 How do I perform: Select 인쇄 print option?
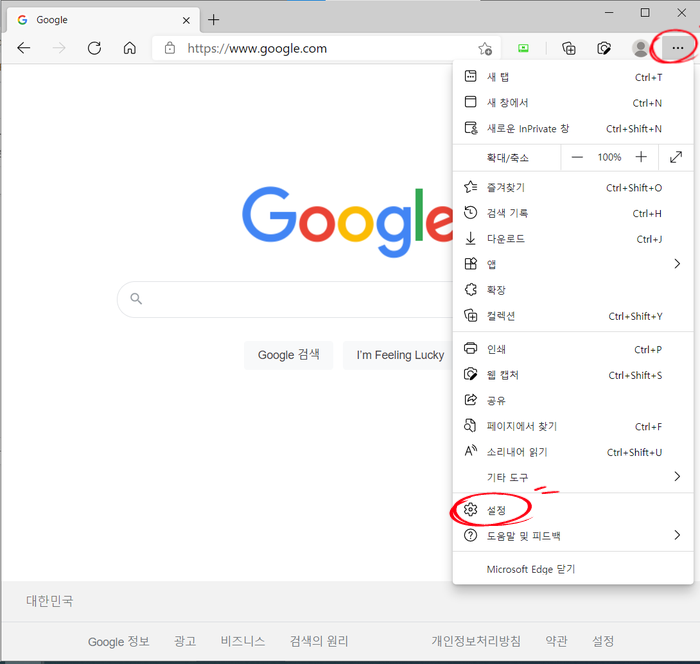point(573,349)
